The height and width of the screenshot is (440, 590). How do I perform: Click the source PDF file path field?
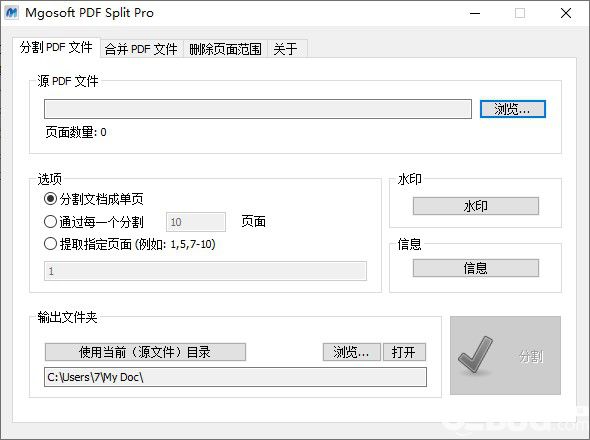[x=258, y=109]
